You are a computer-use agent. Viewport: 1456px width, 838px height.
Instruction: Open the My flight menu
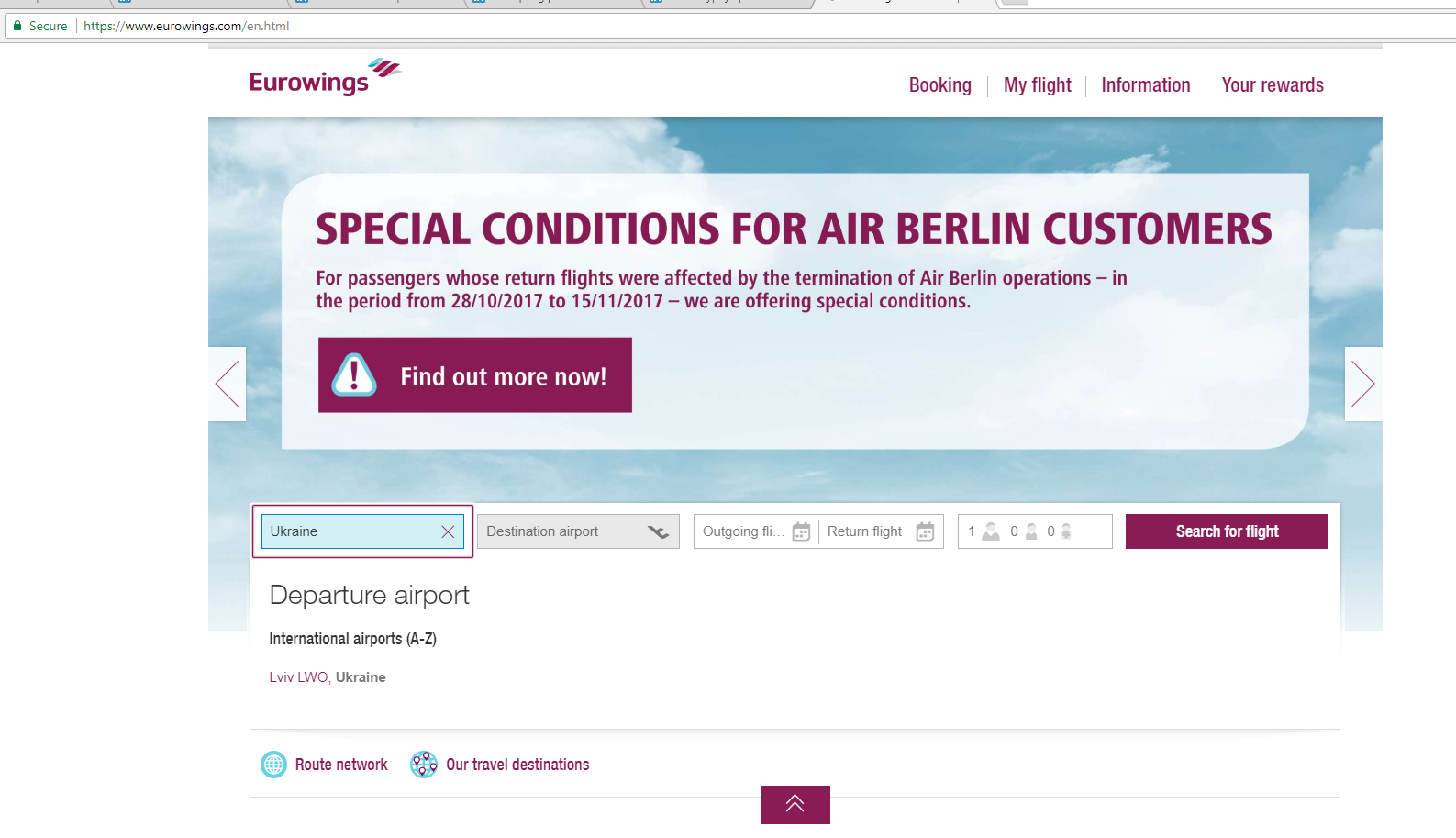[x=1037, y=85]
